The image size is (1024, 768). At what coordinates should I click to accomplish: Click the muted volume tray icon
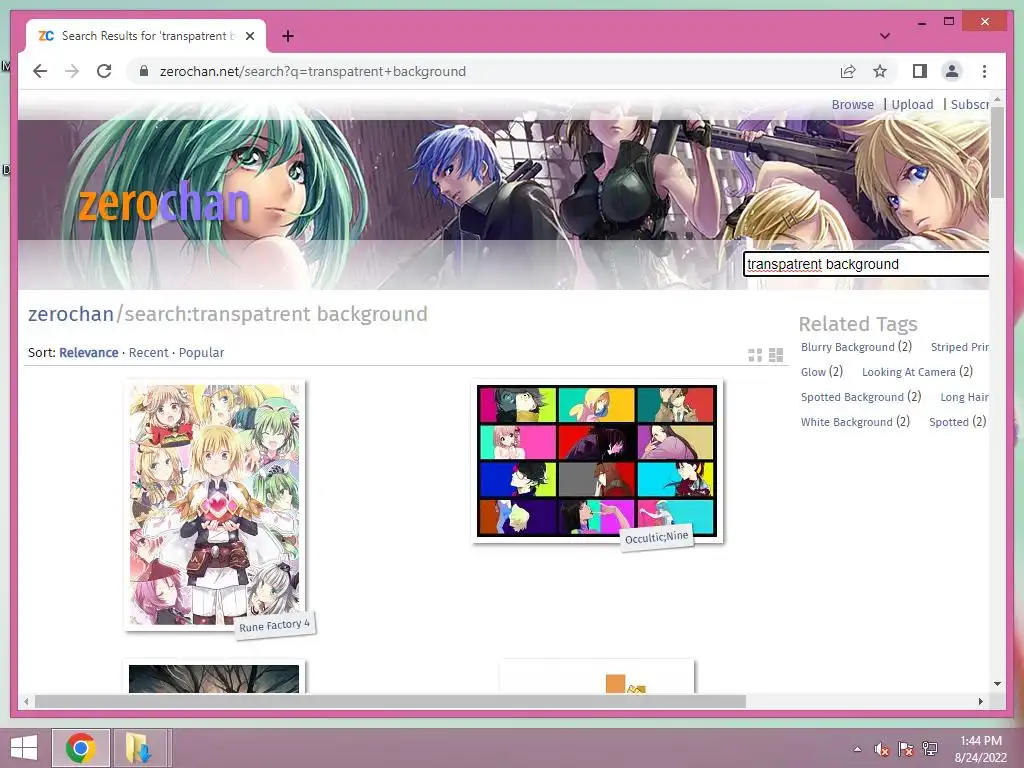(x=881, y=749)
